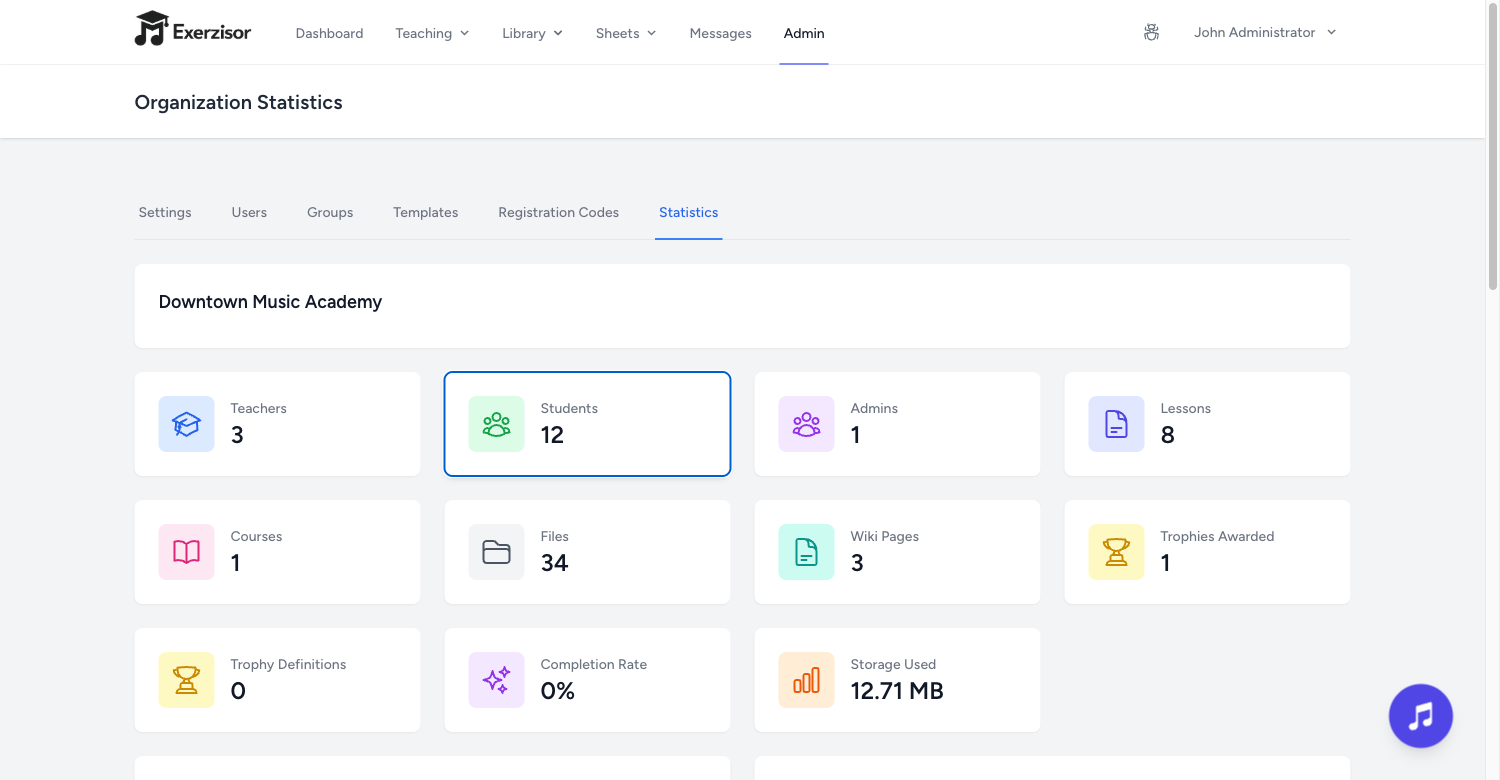Click the Exerzisor logo icon
This screenshot has width=1500, height=780.
[x=151, y=29]
